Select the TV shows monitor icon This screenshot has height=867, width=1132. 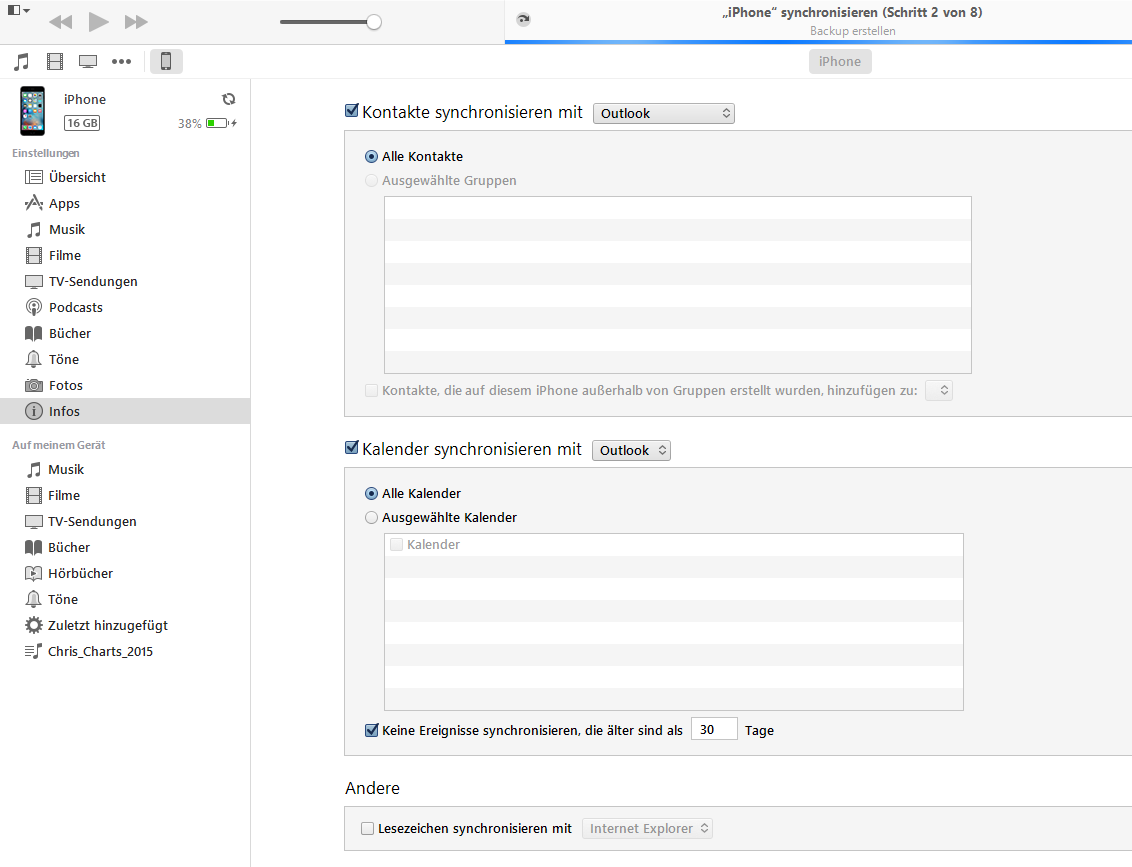88,62
